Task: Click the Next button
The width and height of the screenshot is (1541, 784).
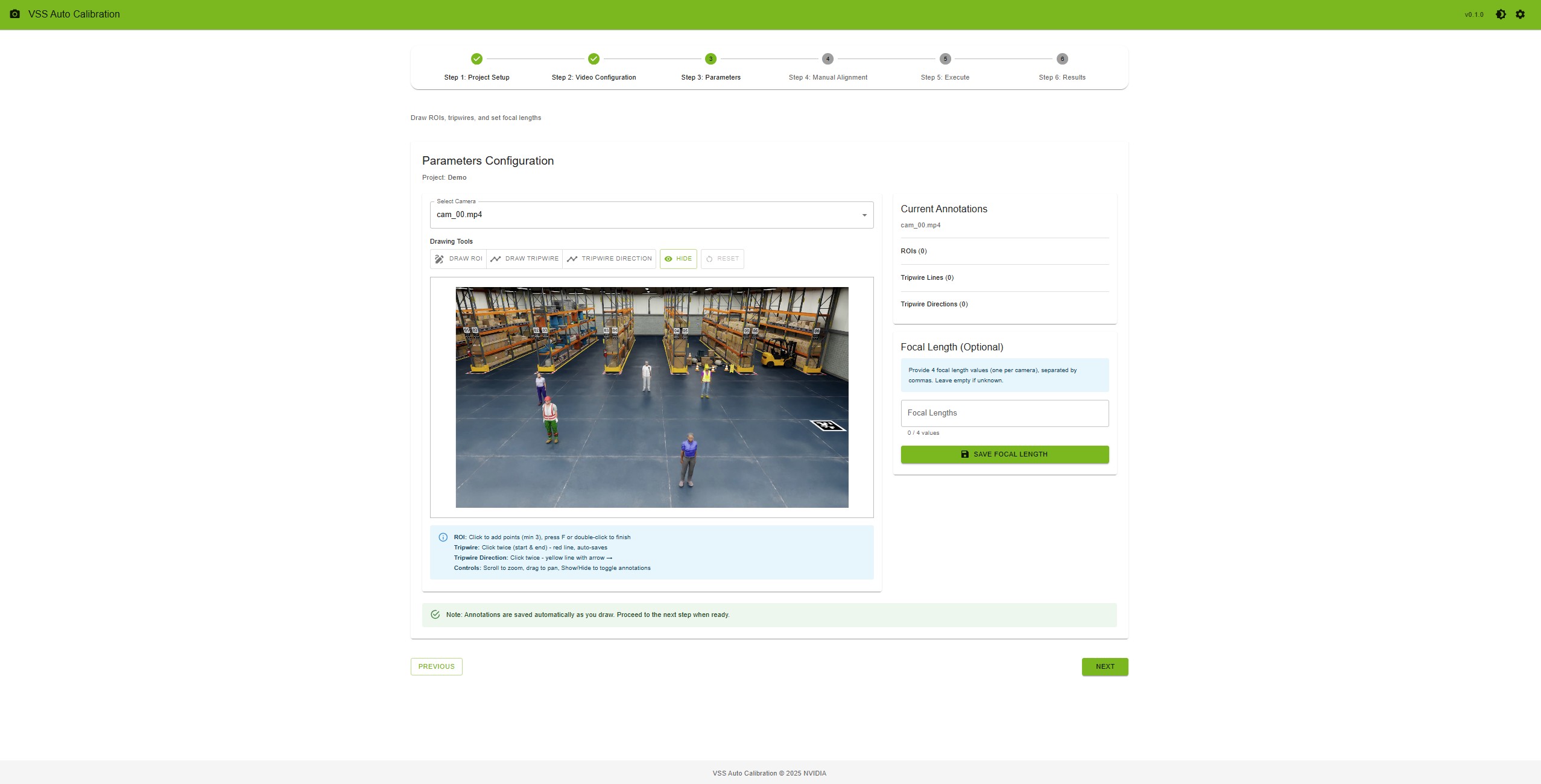Action: click(1104, 666)
